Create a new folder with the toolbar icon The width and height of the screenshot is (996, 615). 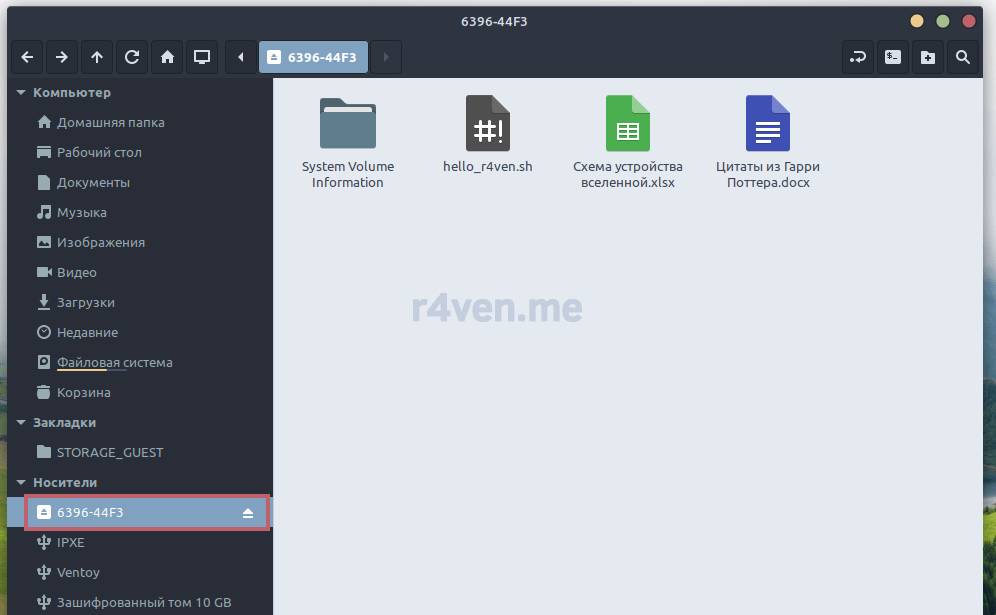[928, 57]
